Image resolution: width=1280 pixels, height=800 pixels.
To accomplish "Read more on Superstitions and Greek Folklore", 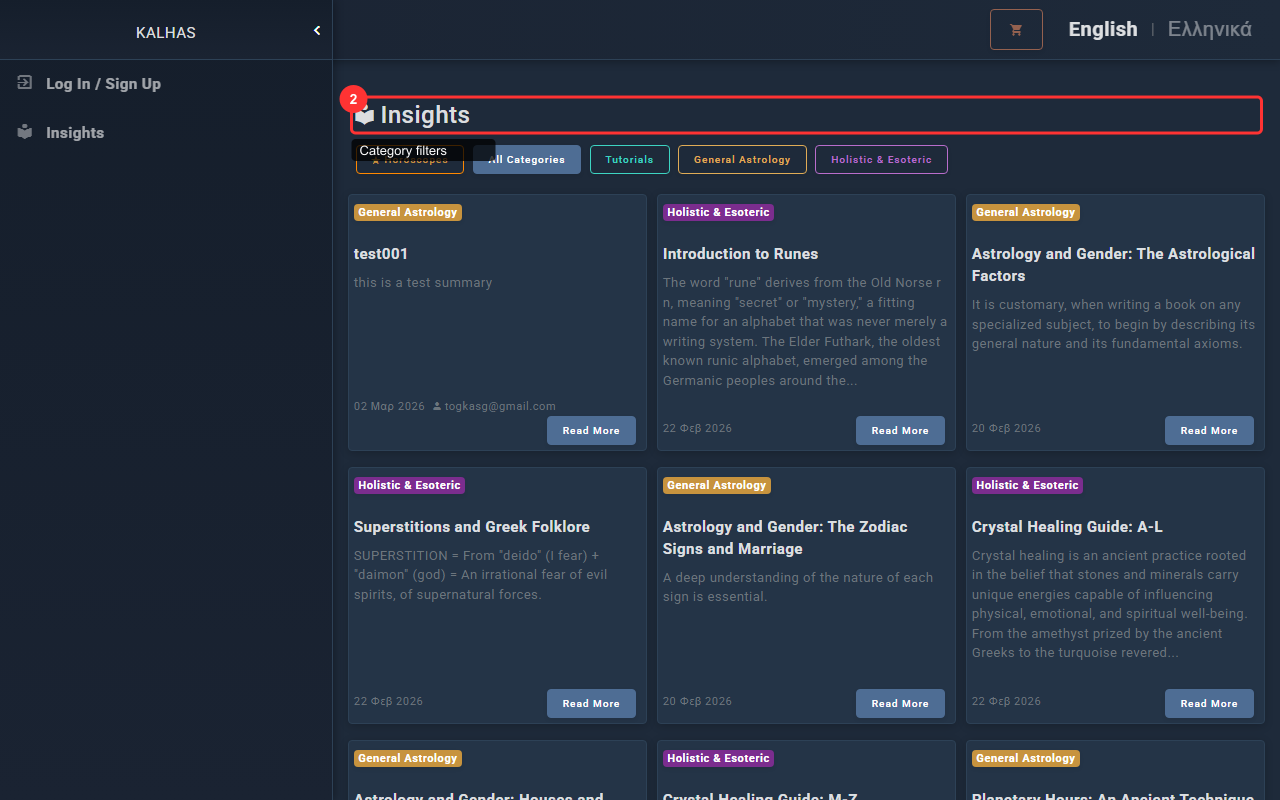I will coord(590,704).
